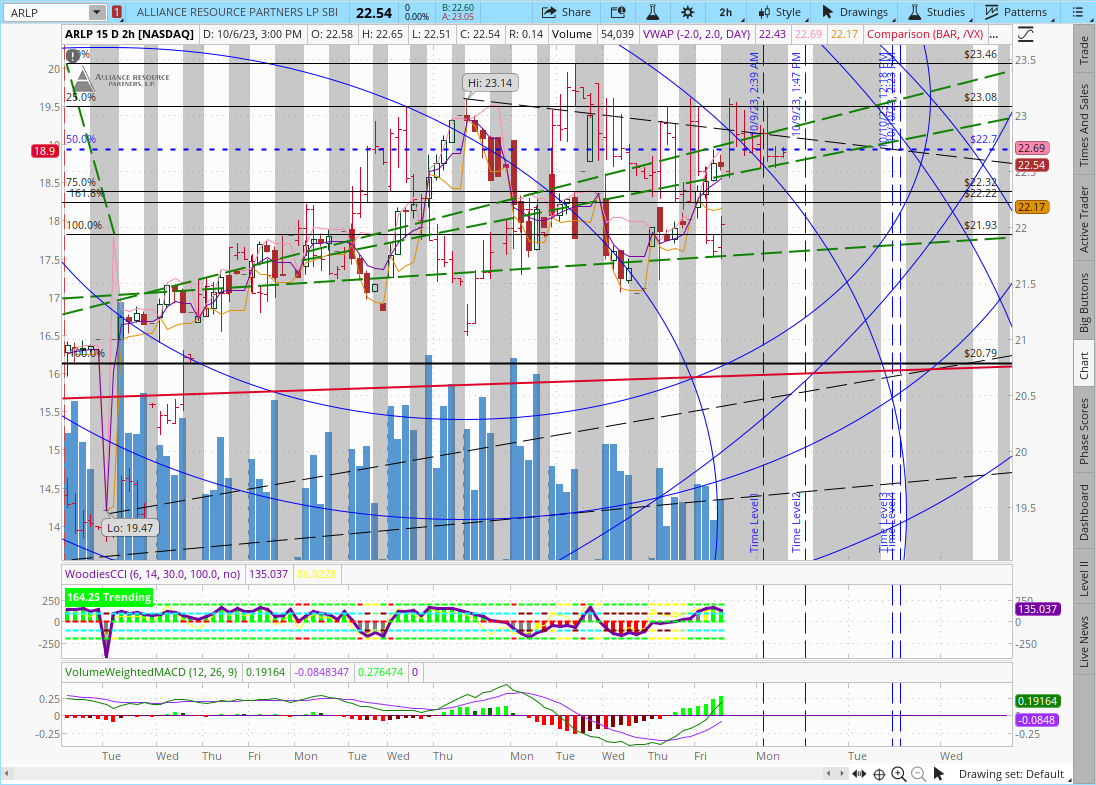Image resolution: width=1096 pixels, height=785 pixels.
Task: Click the $21.93 Fibonacci level label
Action: click(981, 224)
